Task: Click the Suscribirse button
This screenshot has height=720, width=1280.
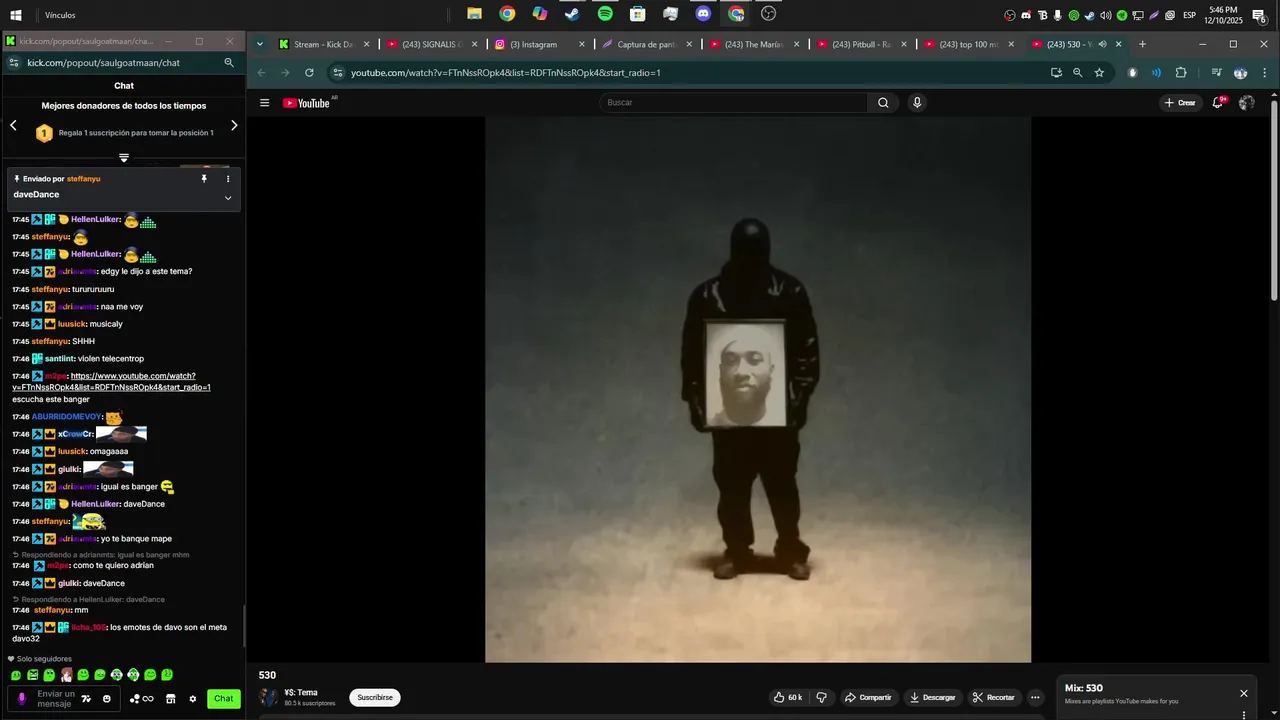Action: (x=375, y=697)
